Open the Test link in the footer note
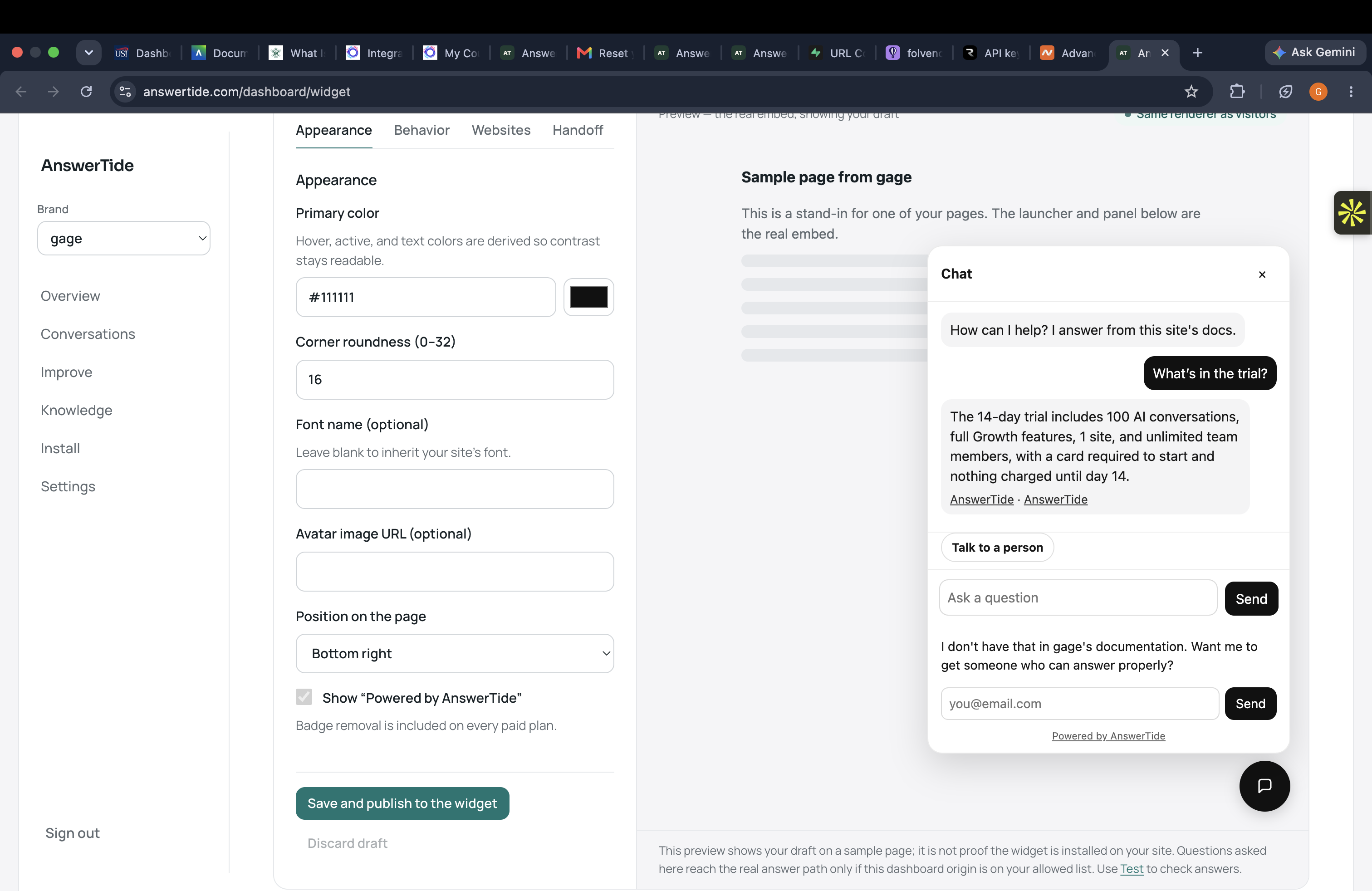 coord(1131,868)
